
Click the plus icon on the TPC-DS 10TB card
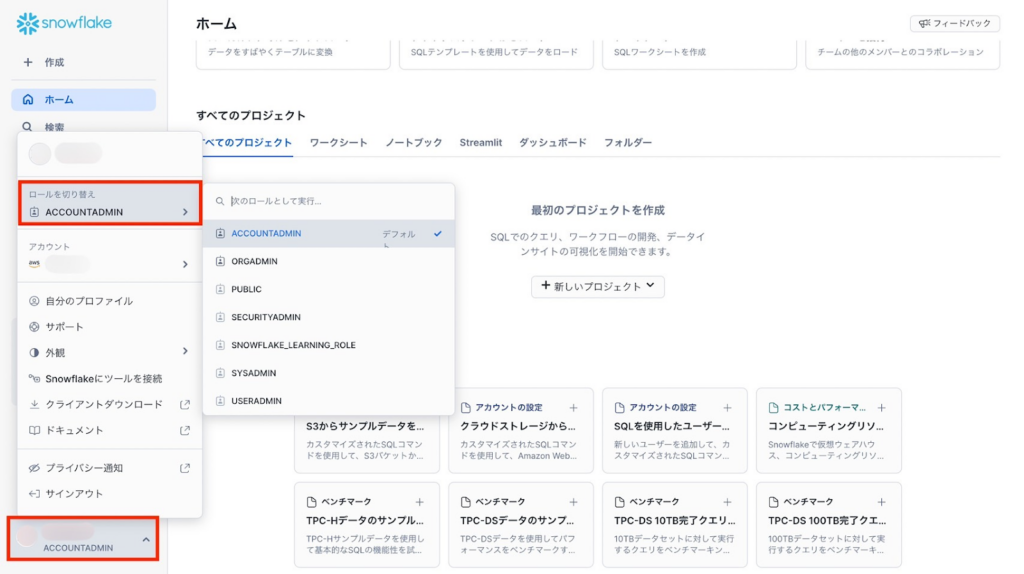coord(727,502)
